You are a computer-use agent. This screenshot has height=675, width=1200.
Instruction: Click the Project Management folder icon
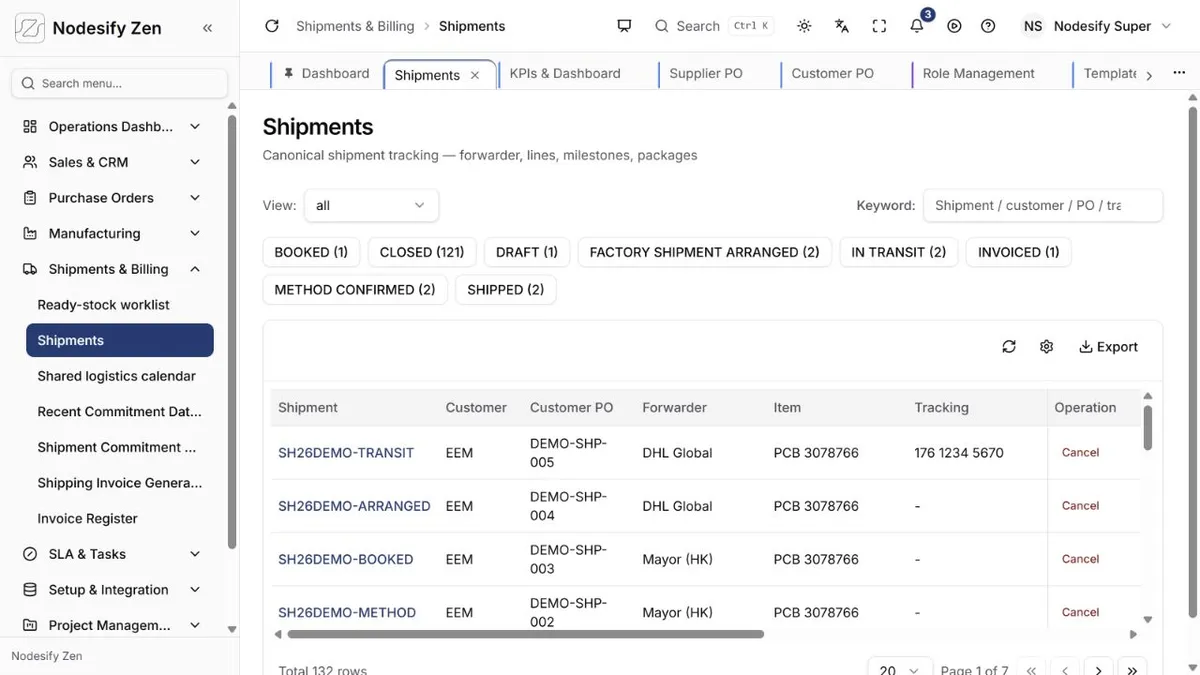30,625
